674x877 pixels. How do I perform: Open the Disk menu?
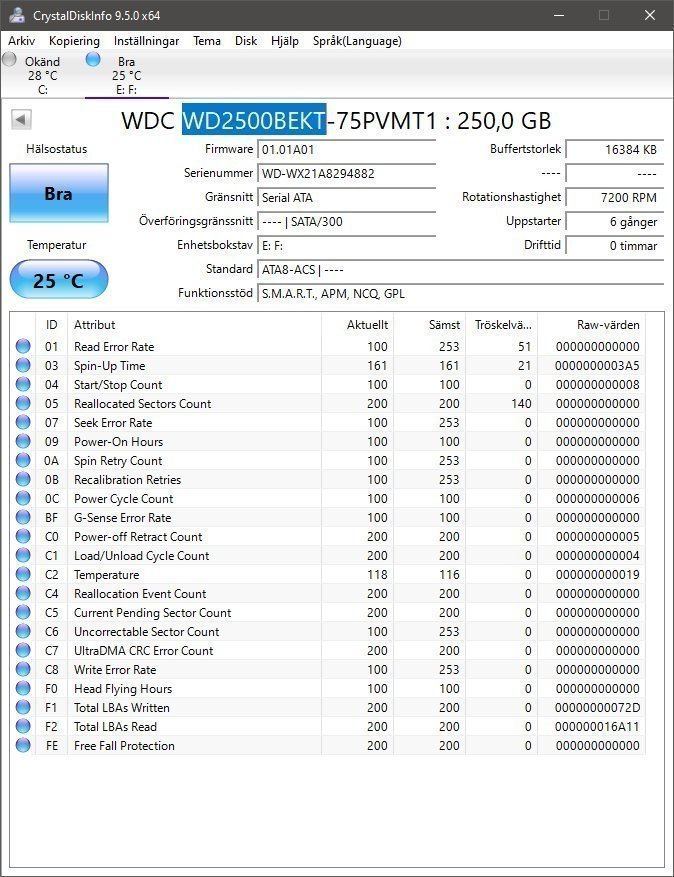[246, 41]
